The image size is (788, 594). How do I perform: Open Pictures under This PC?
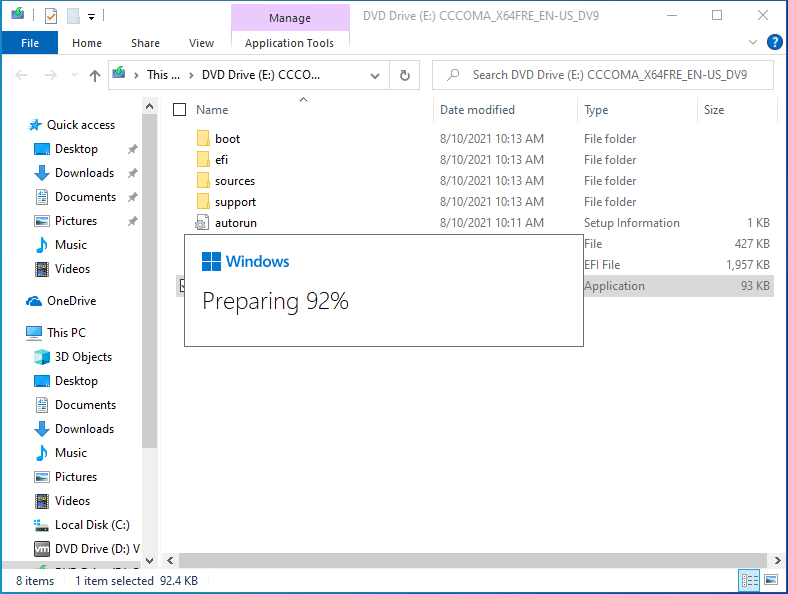(x=76, y=477)
